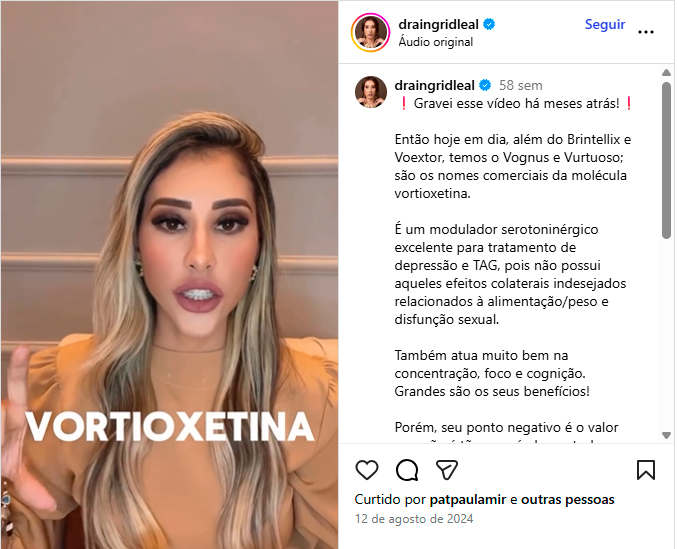
Task: Click the caption scrollbar down arrow
Action: point(666,435)
